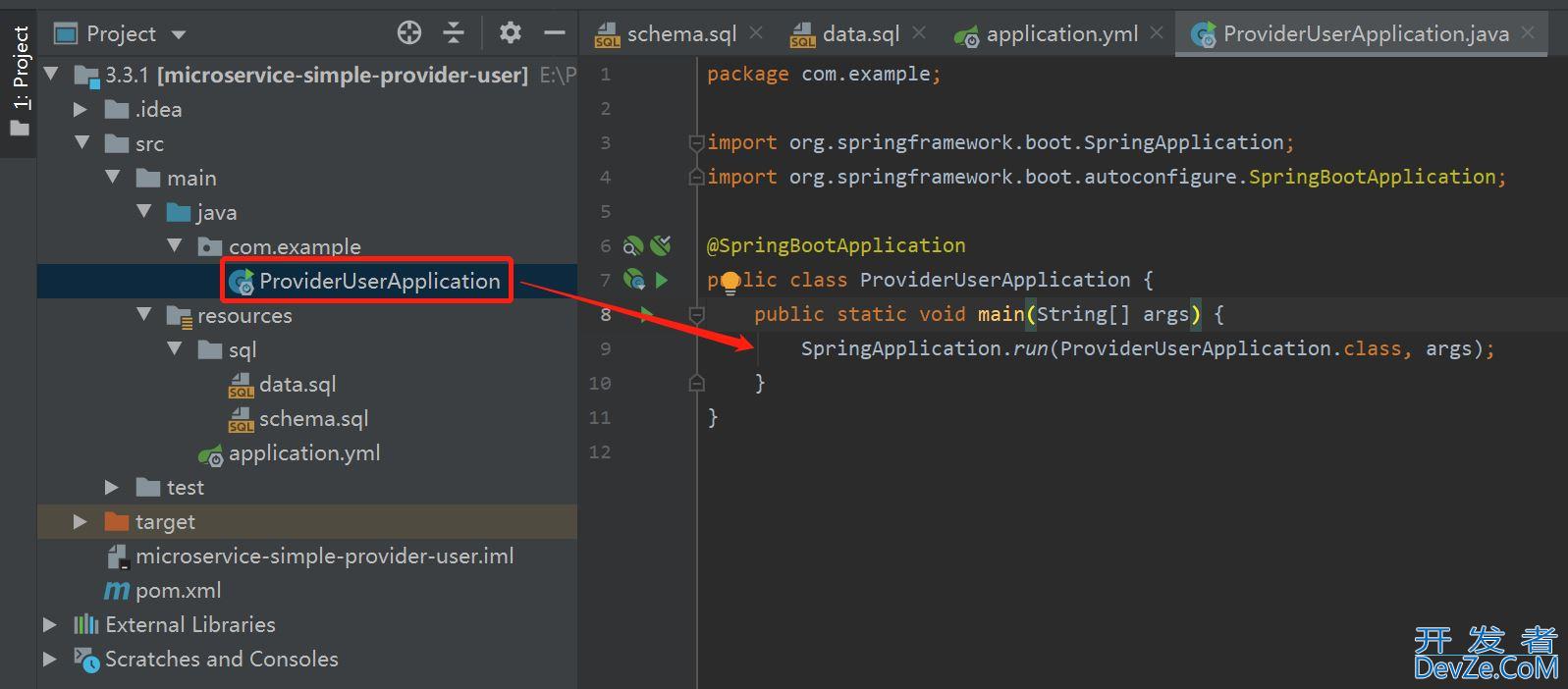Click the SQL file icon next to data.sql in tree

click(241, 385)
